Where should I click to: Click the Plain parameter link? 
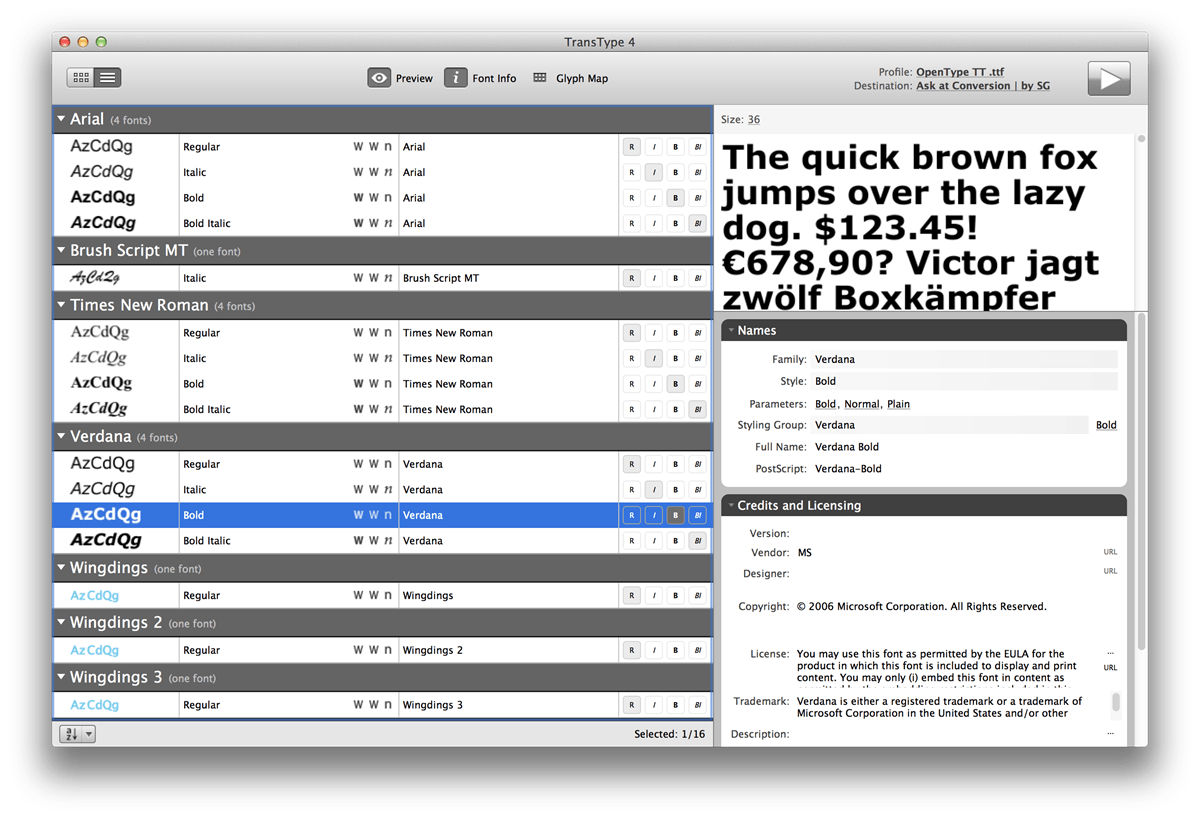pos(898,404)
